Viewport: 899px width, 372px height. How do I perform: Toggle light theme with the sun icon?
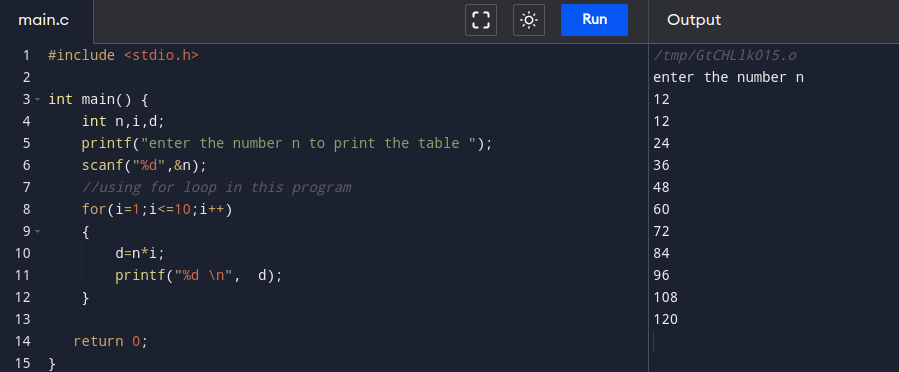[529, 20]
